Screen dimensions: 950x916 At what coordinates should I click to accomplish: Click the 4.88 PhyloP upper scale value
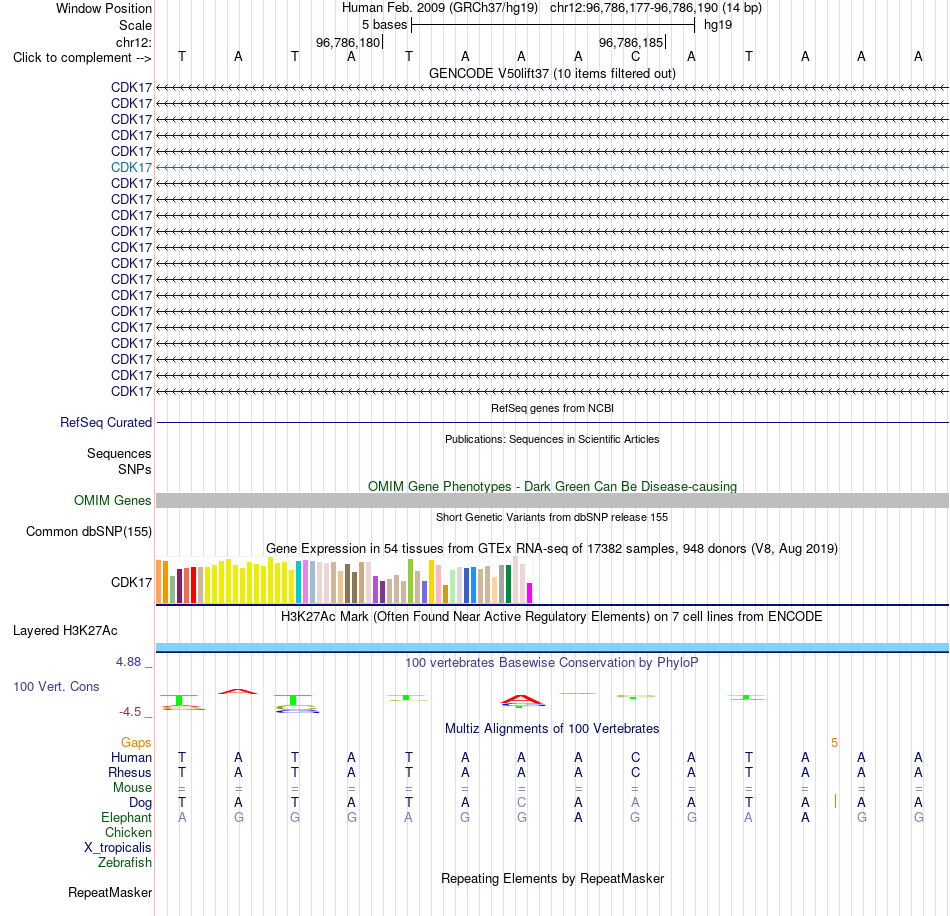128,662
